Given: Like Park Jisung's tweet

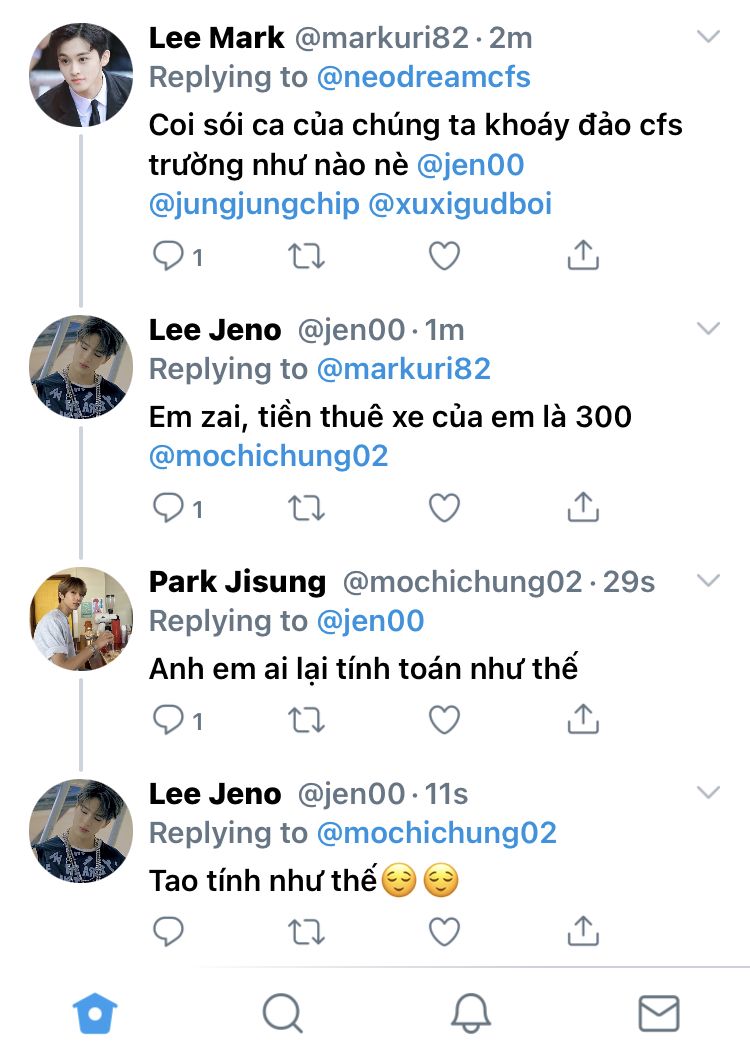Looking at the screenshot, I should click(444, 720).
